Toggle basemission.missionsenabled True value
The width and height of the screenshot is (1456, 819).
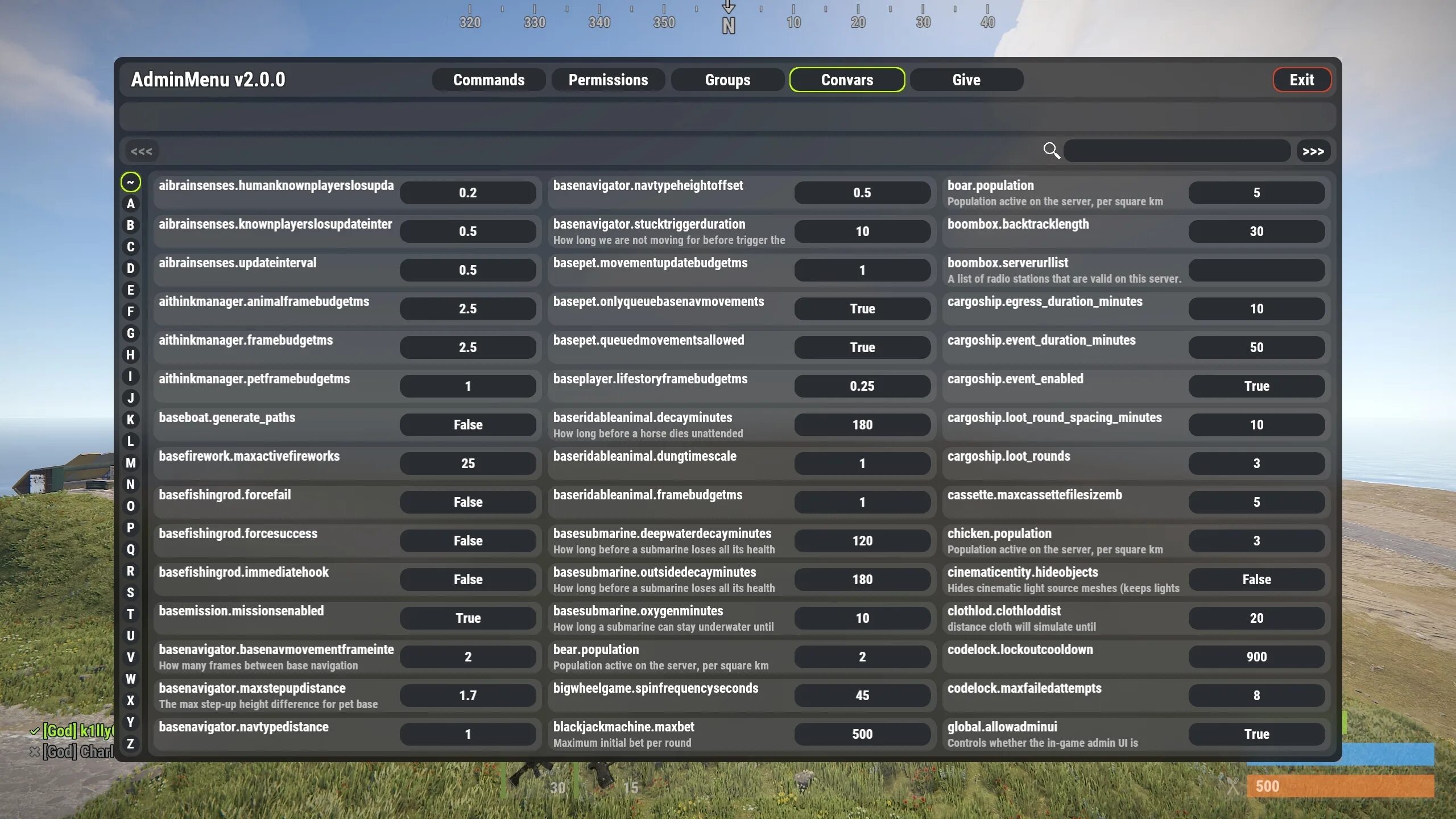[x=468, y=618]
